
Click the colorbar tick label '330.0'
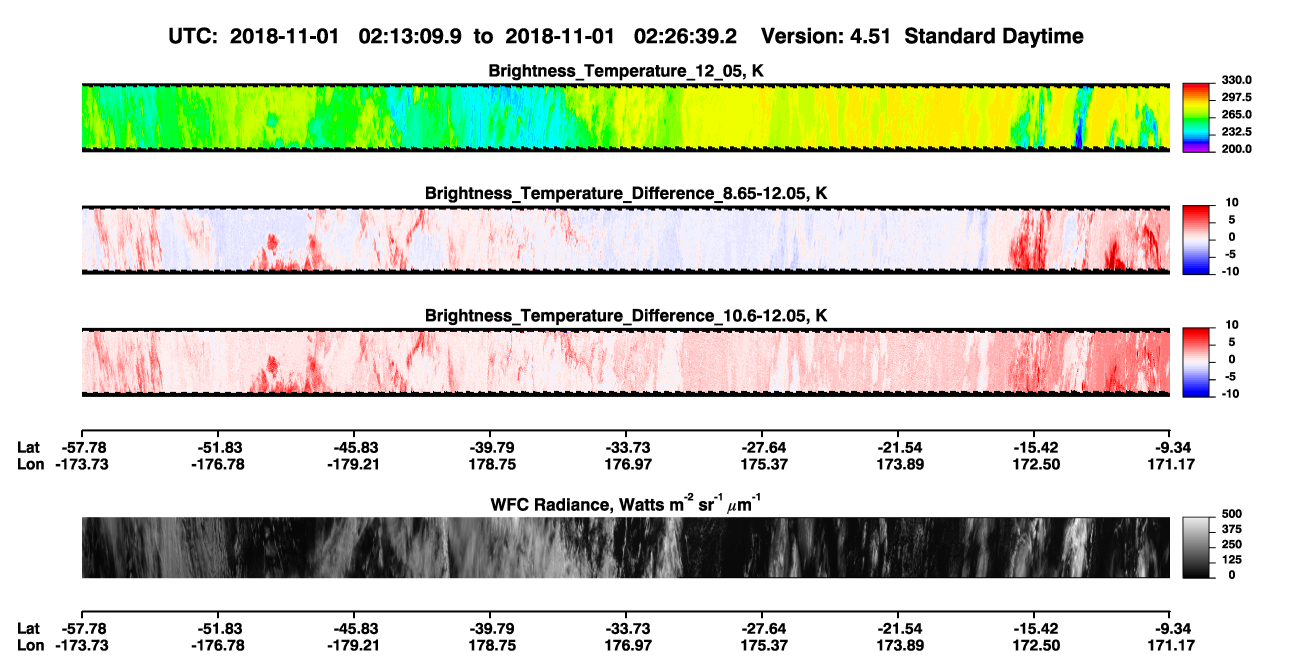point(1236,80)
